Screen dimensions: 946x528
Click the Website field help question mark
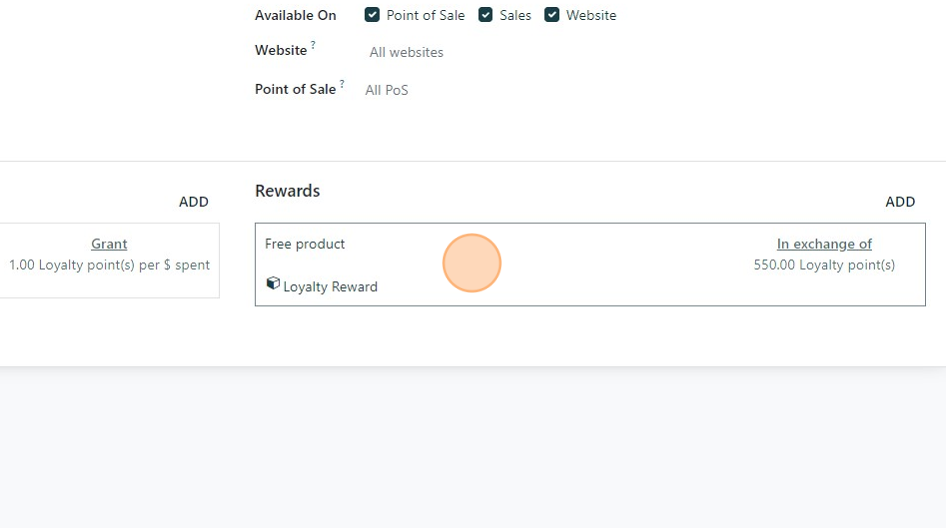coord(313,46)
